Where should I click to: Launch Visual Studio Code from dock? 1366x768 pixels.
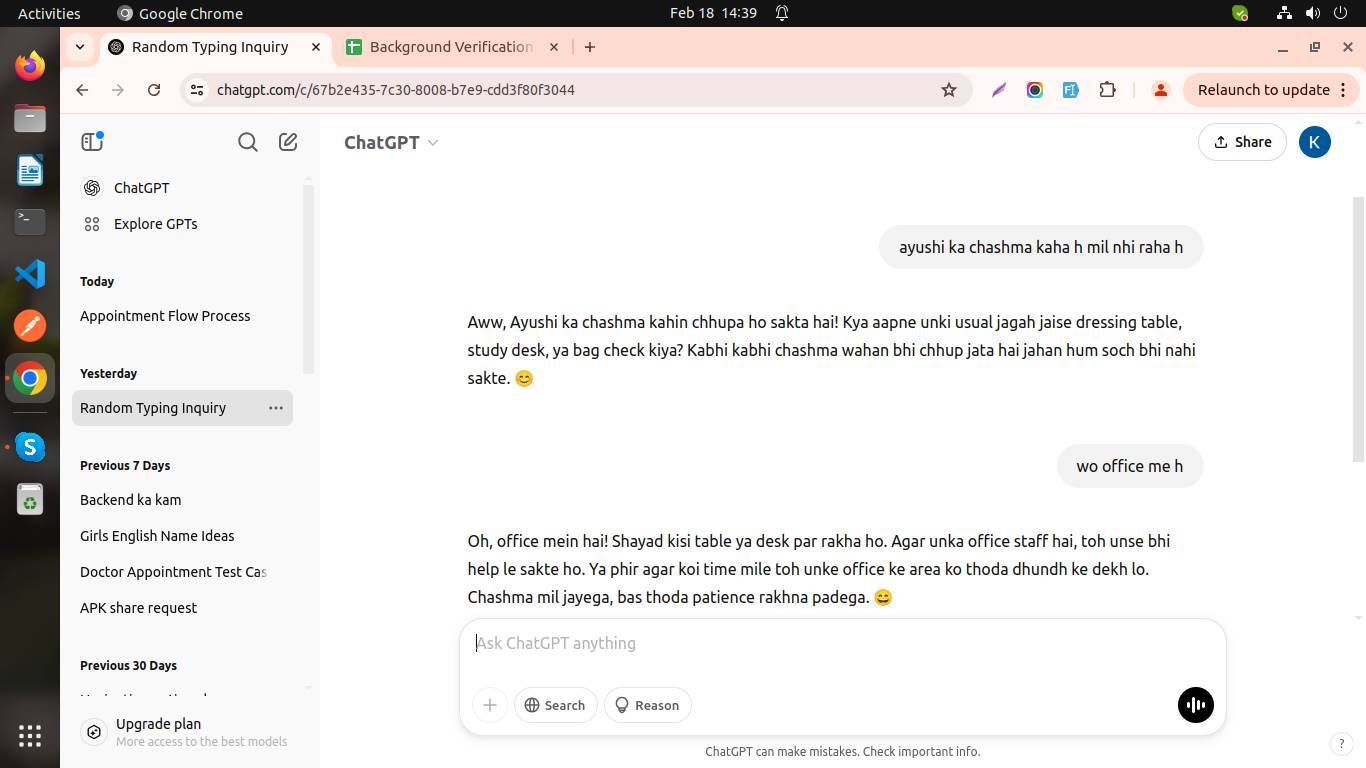pos(30,273)
